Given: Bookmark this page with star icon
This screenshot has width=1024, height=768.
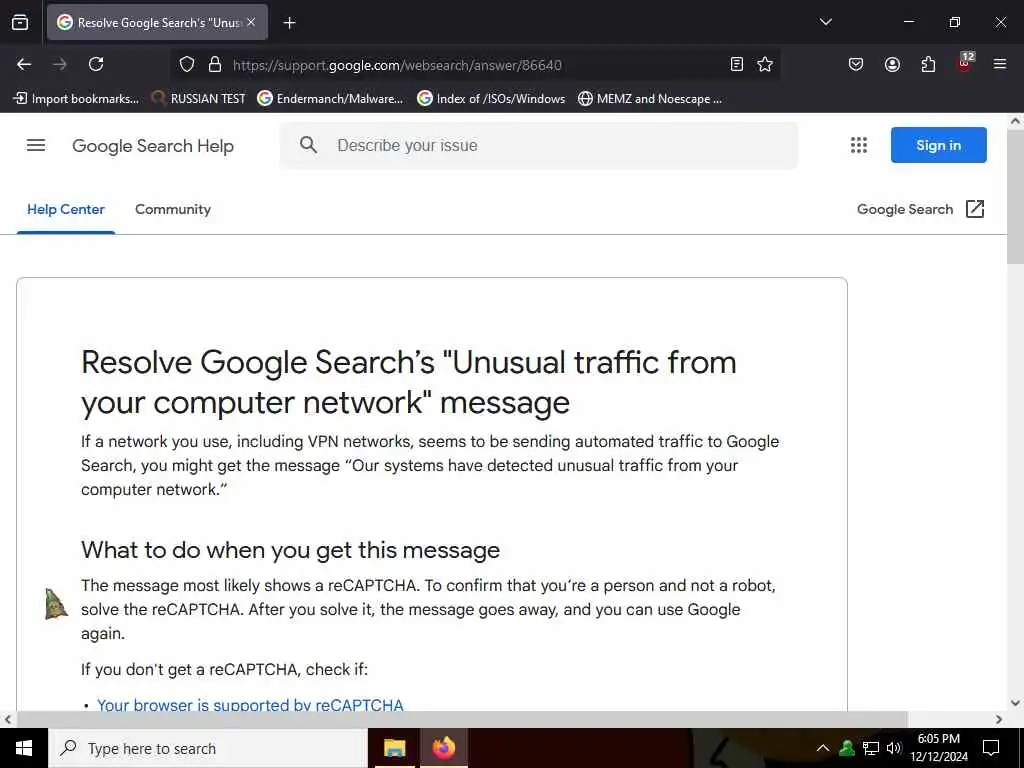Looking at the screenshot, I should click(x=765, y=64).
